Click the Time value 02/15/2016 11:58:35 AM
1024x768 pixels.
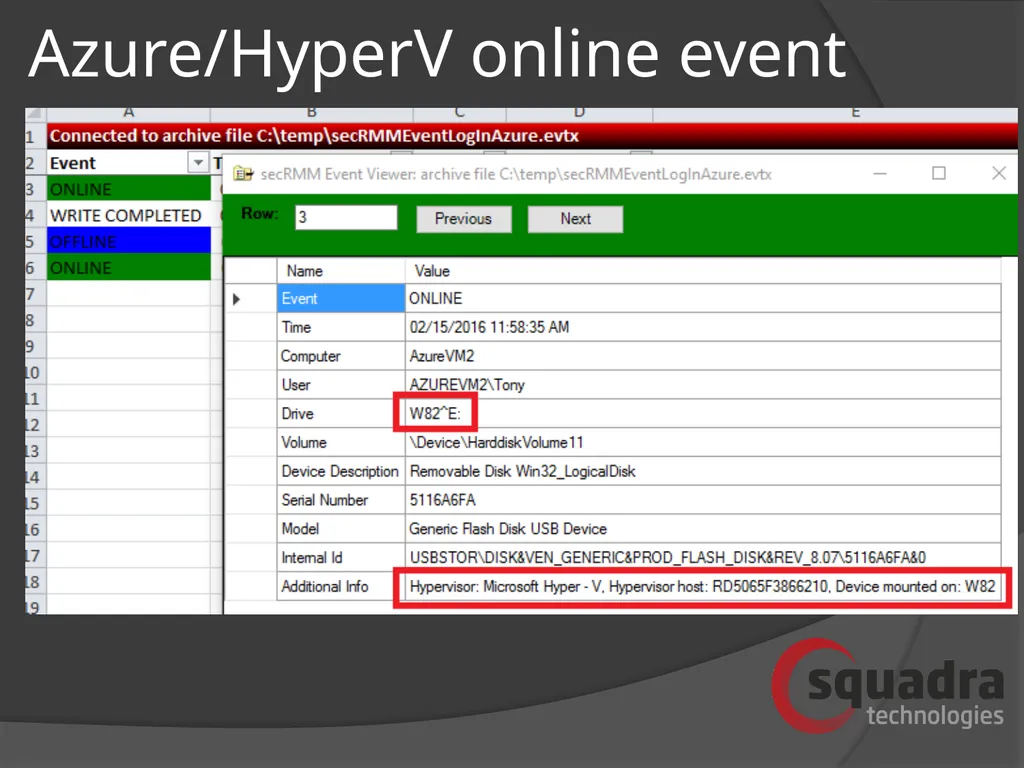tap(703, 327)
